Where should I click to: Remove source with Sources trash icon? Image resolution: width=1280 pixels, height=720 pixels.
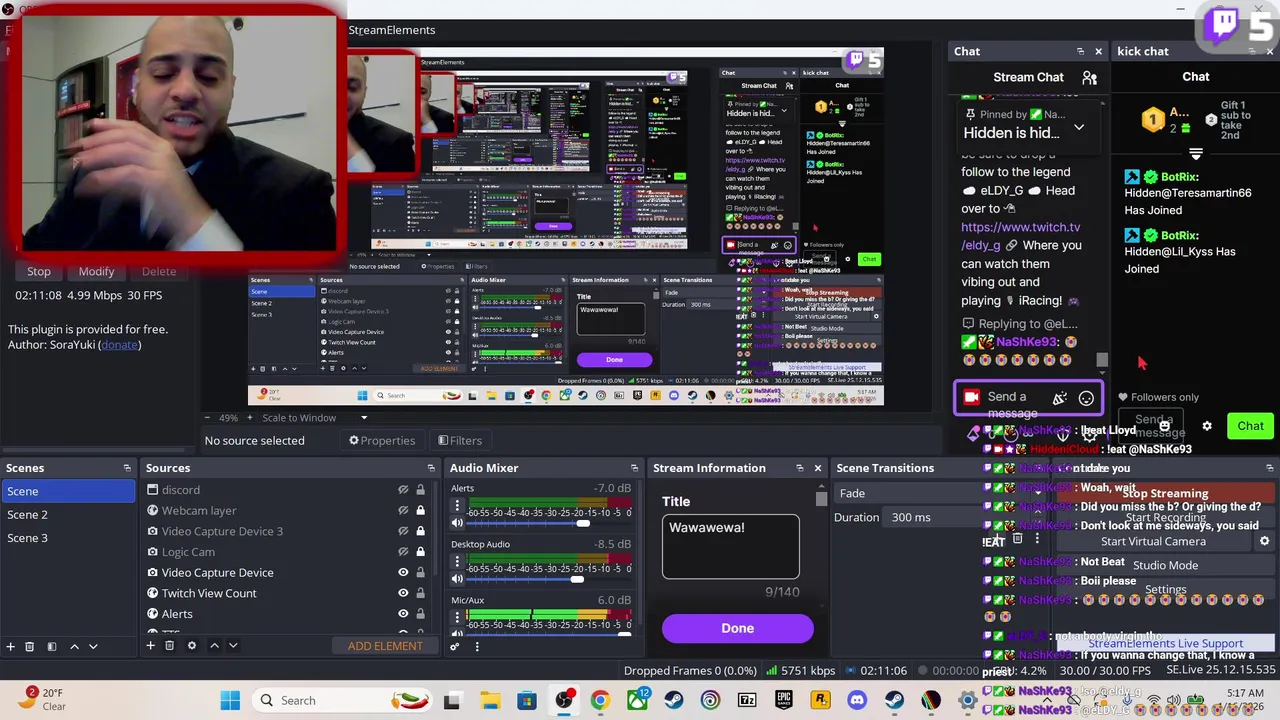(x=169, y=646)
